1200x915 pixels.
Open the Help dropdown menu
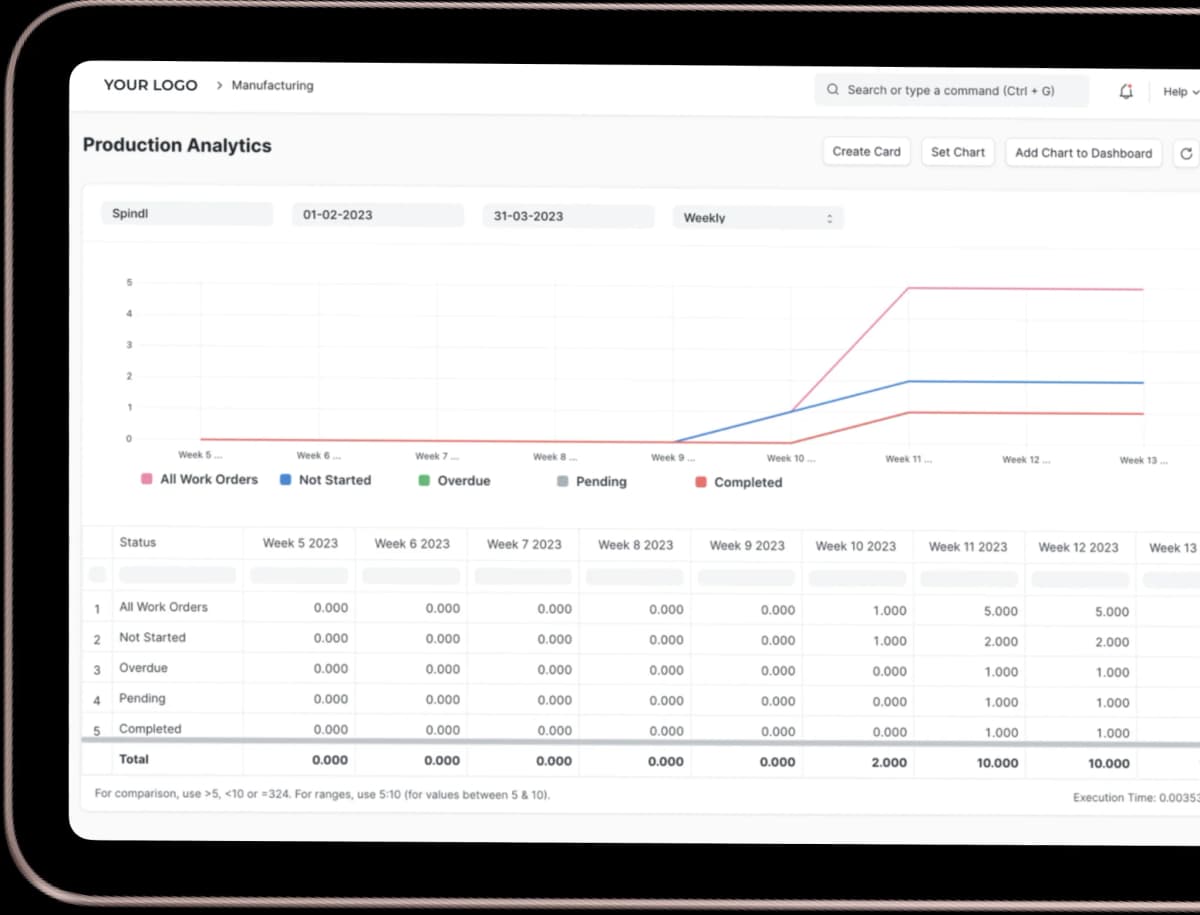tap(1180, 92)
